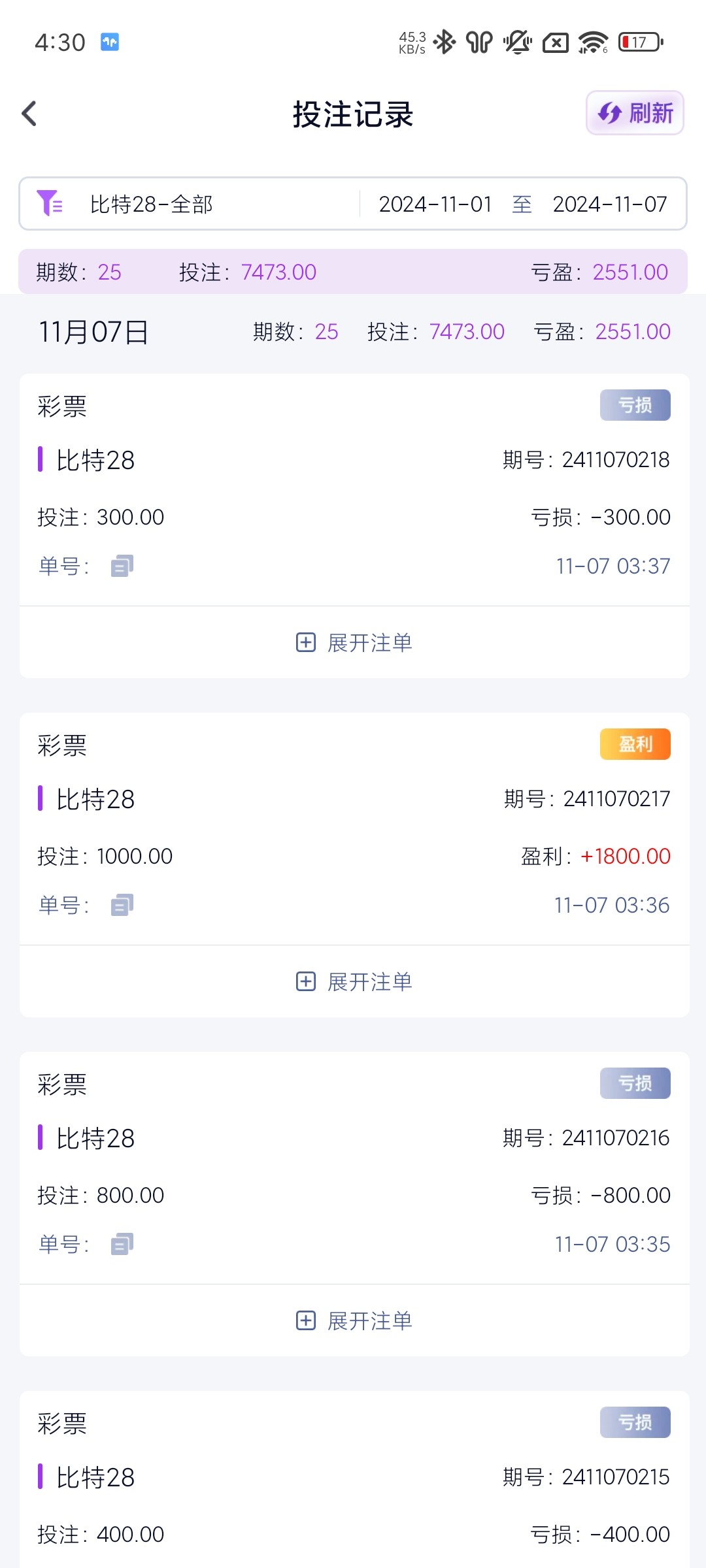Open the 比特28-全部 game filter dropdown
The height and width of the screenshot is (1568, 706).
152,204
